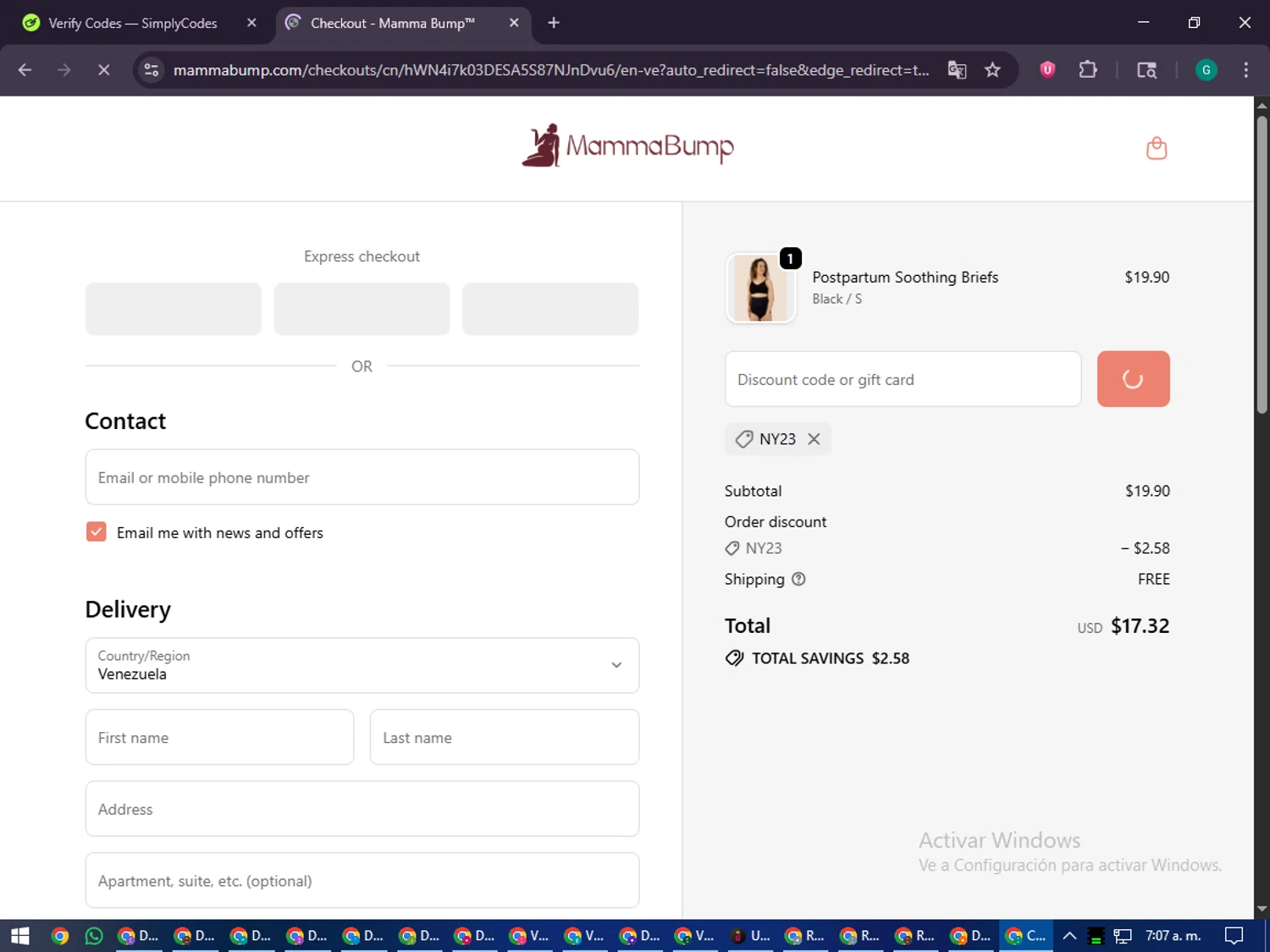
Task: Open the Chrome profile G avatar
Action: [1206, 70]
